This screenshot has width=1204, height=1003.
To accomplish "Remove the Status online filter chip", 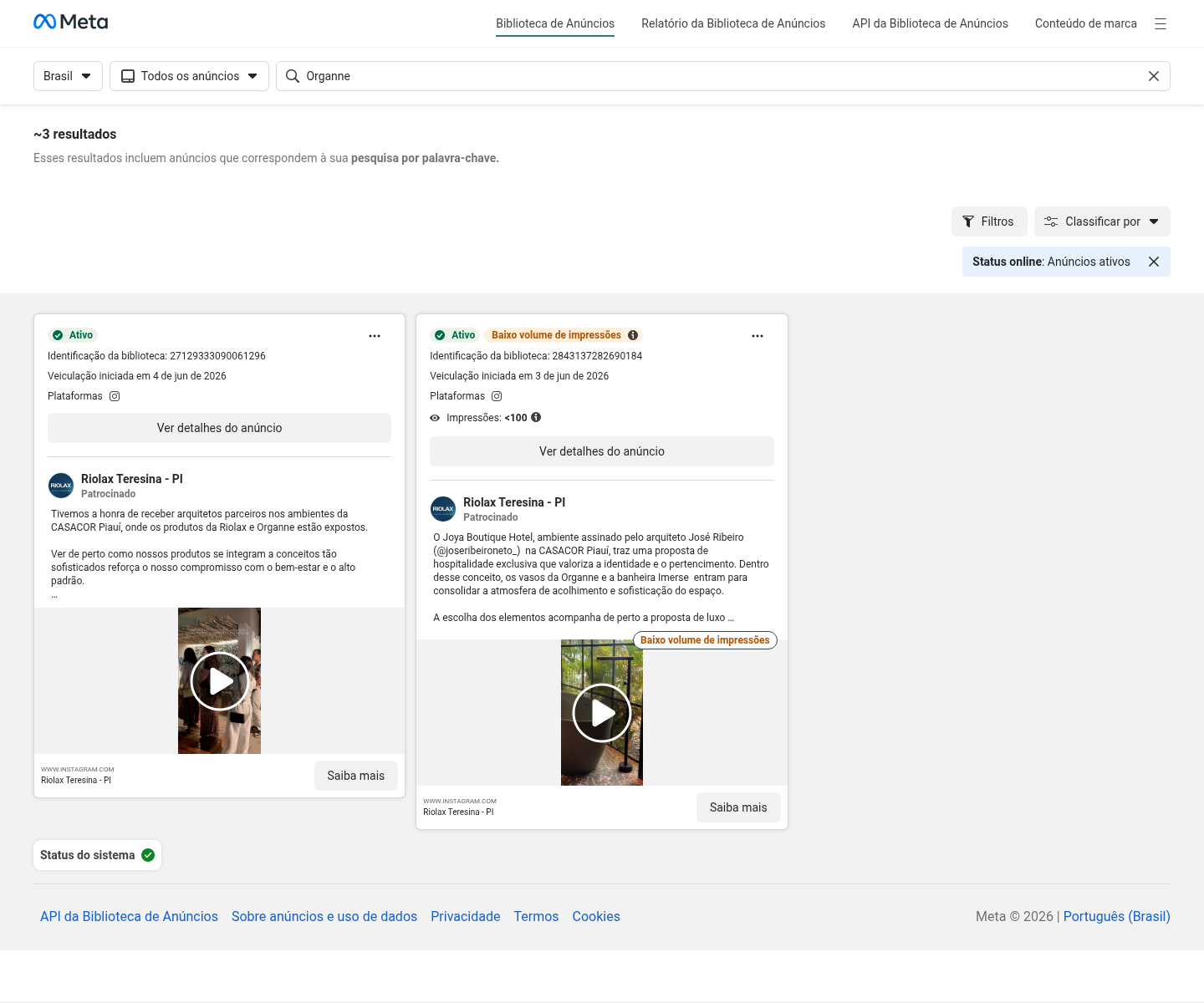I will tap(1154, 262).
